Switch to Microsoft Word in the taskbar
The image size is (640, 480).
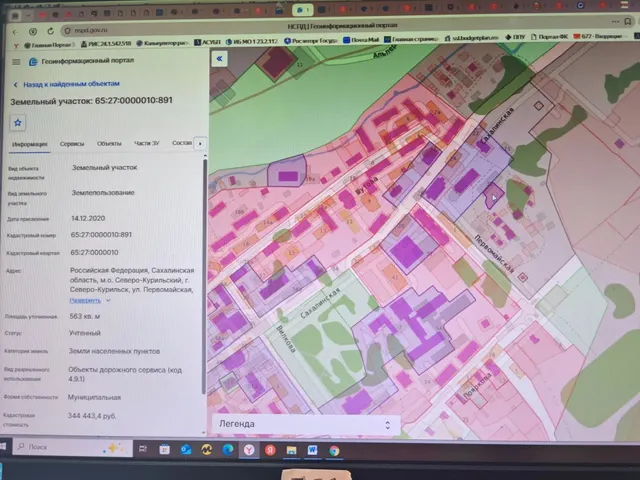(312, 450)
